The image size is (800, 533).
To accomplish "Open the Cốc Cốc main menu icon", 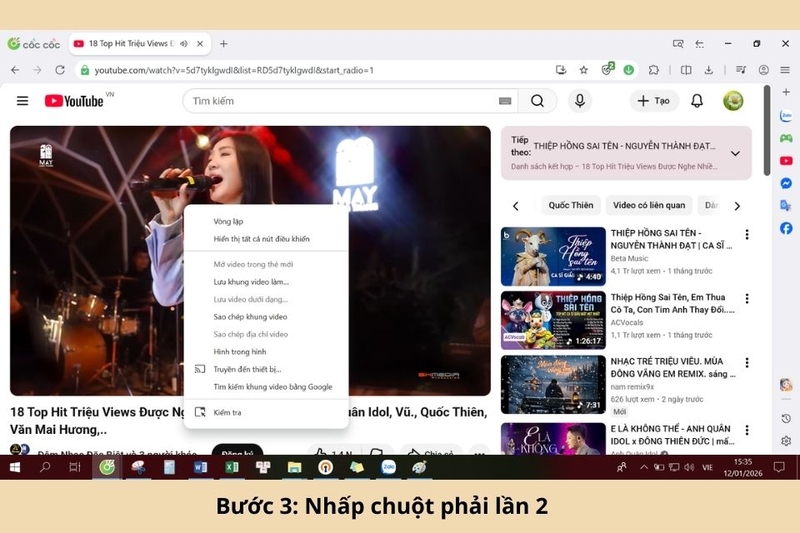I will pos(785,70).
